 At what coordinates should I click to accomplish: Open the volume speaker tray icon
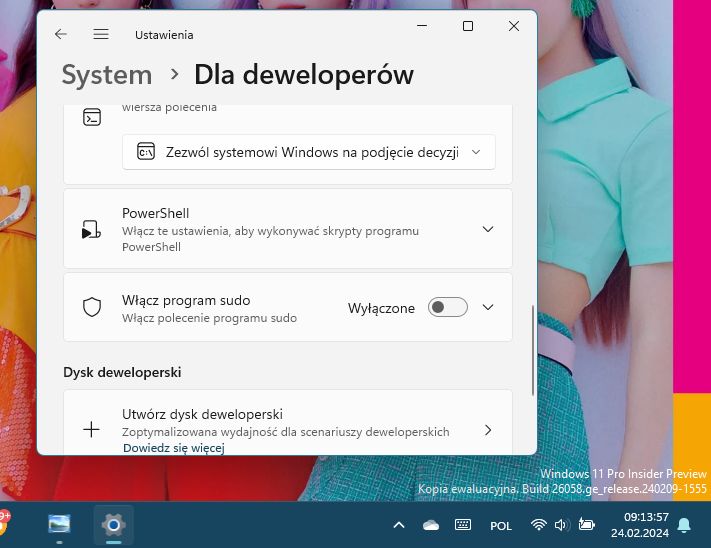(562, 525)
